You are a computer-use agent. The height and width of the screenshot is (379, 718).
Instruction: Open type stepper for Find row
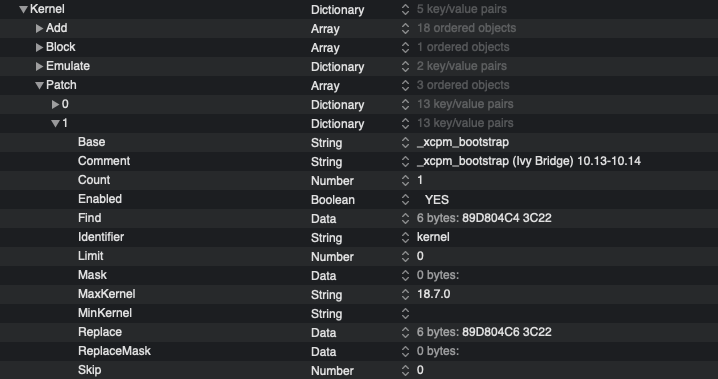click(405, 218)
